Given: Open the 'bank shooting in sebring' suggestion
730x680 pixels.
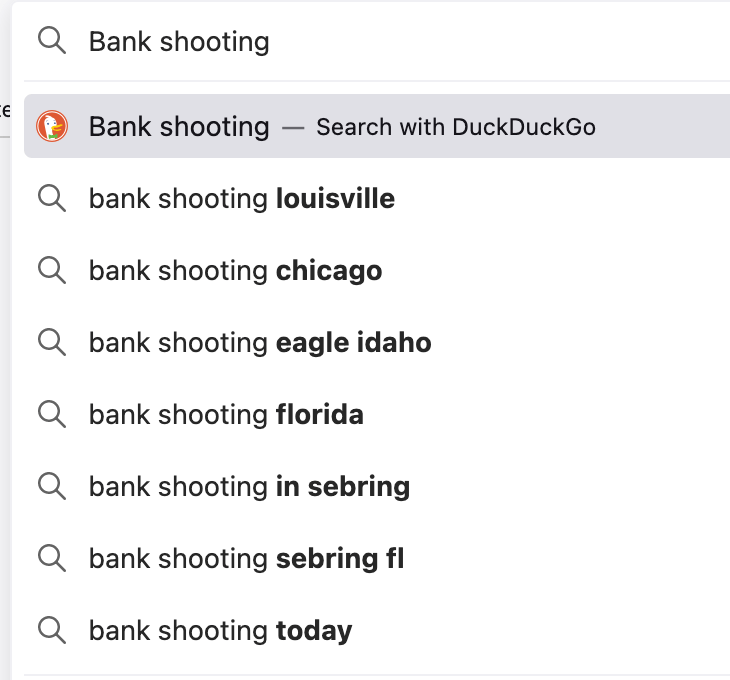Looking at the screenshot, I should (249, 487).
